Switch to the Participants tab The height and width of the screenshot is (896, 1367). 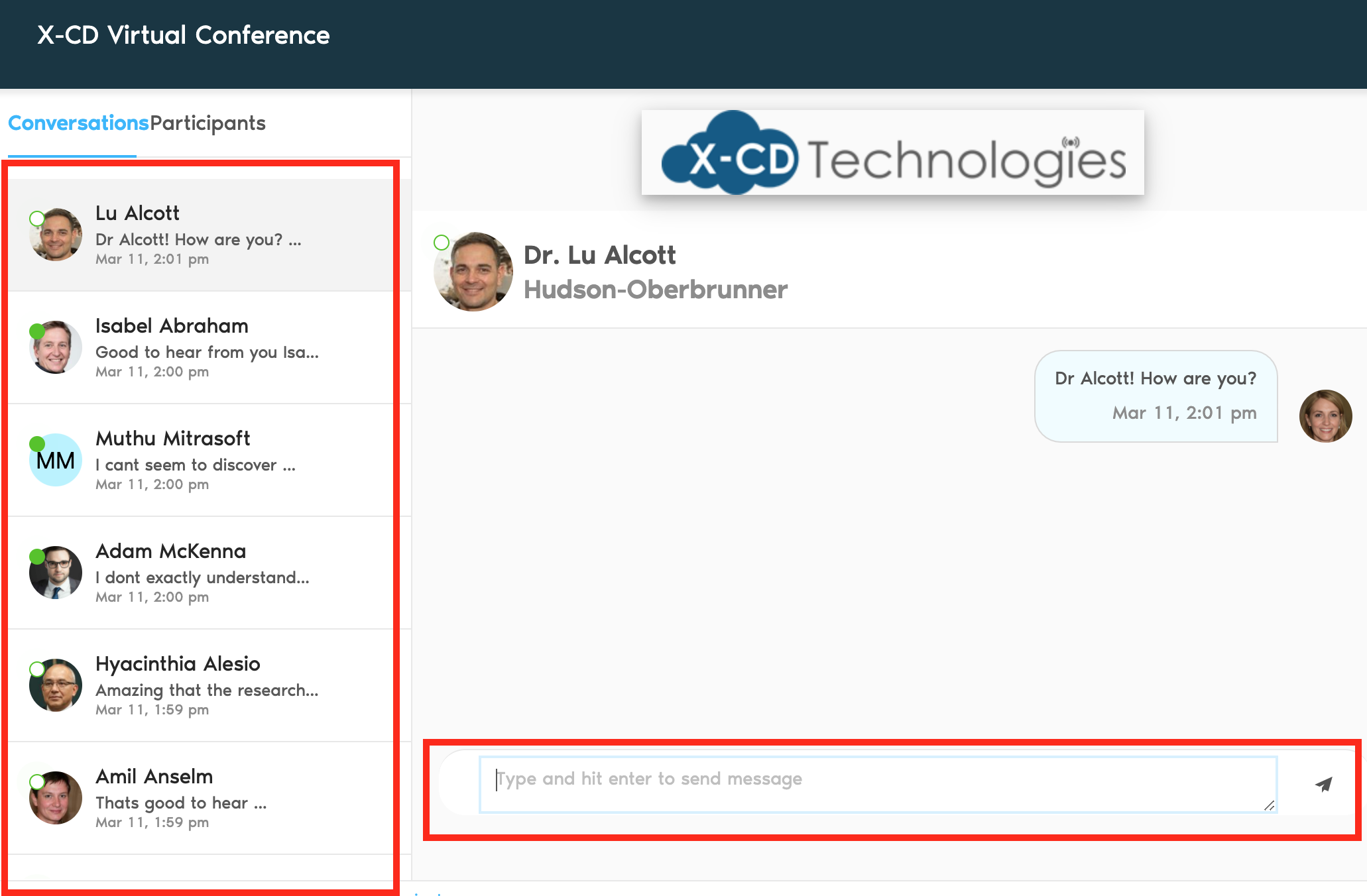(208, 123)
